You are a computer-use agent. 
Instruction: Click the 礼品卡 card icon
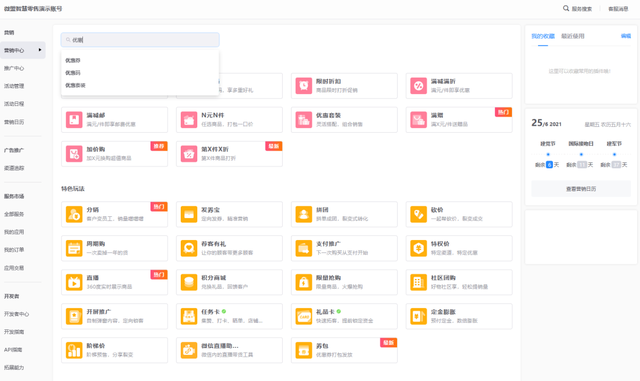(304, 316)
